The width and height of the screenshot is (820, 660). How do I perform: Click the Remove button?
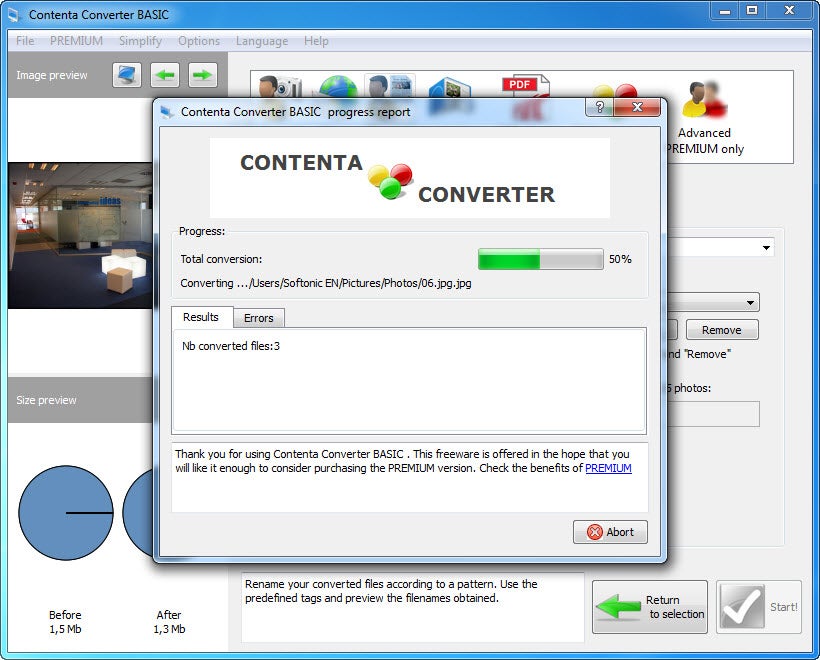[x=722, y=330]
